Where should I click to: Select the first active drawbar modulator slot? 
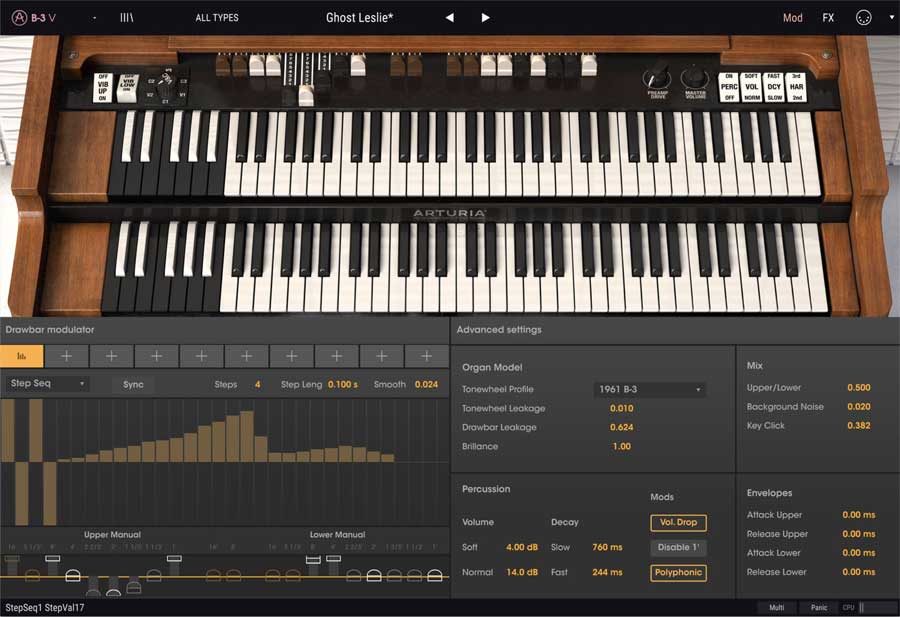click(x=22, y=356)
